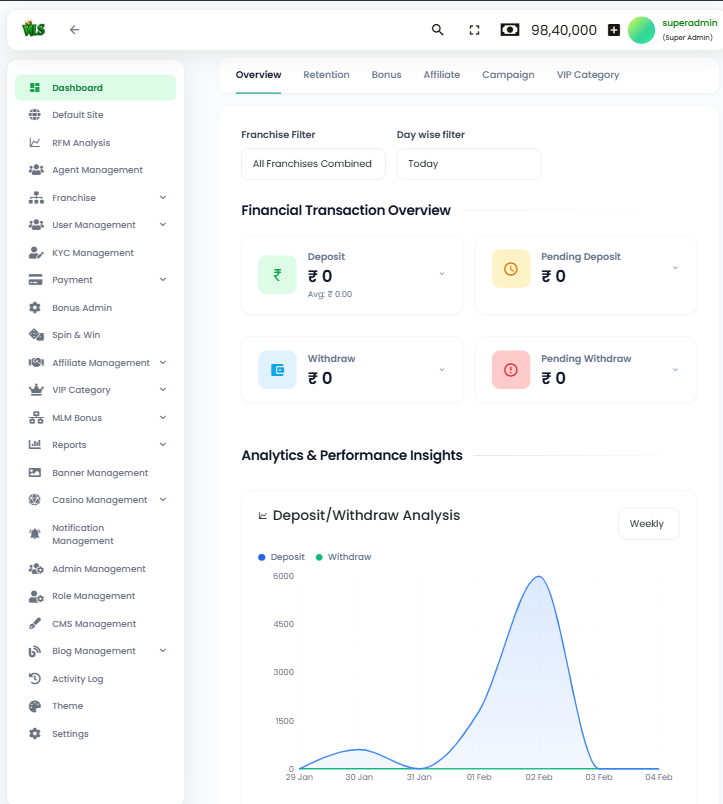Click the Theme palette icon in sidebar
Viewport: 723px width, 804px height.
(35, 706)
